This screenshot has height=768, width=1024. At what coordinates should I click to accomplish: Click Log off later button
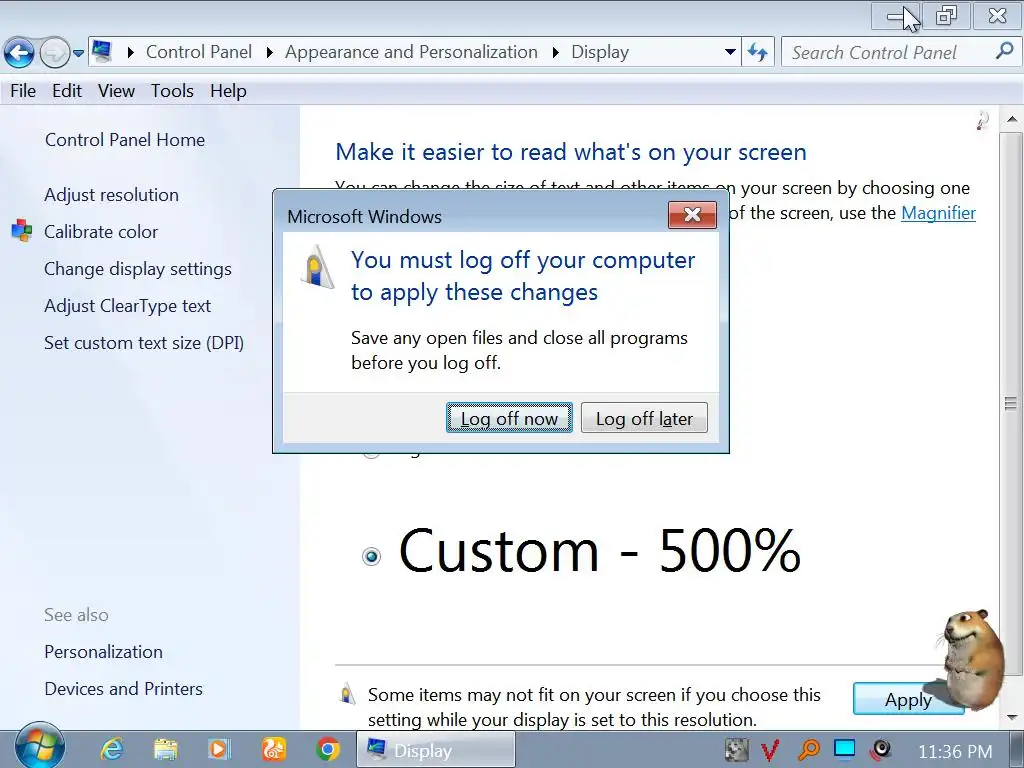pyautogui.click(x=644, y=418)
